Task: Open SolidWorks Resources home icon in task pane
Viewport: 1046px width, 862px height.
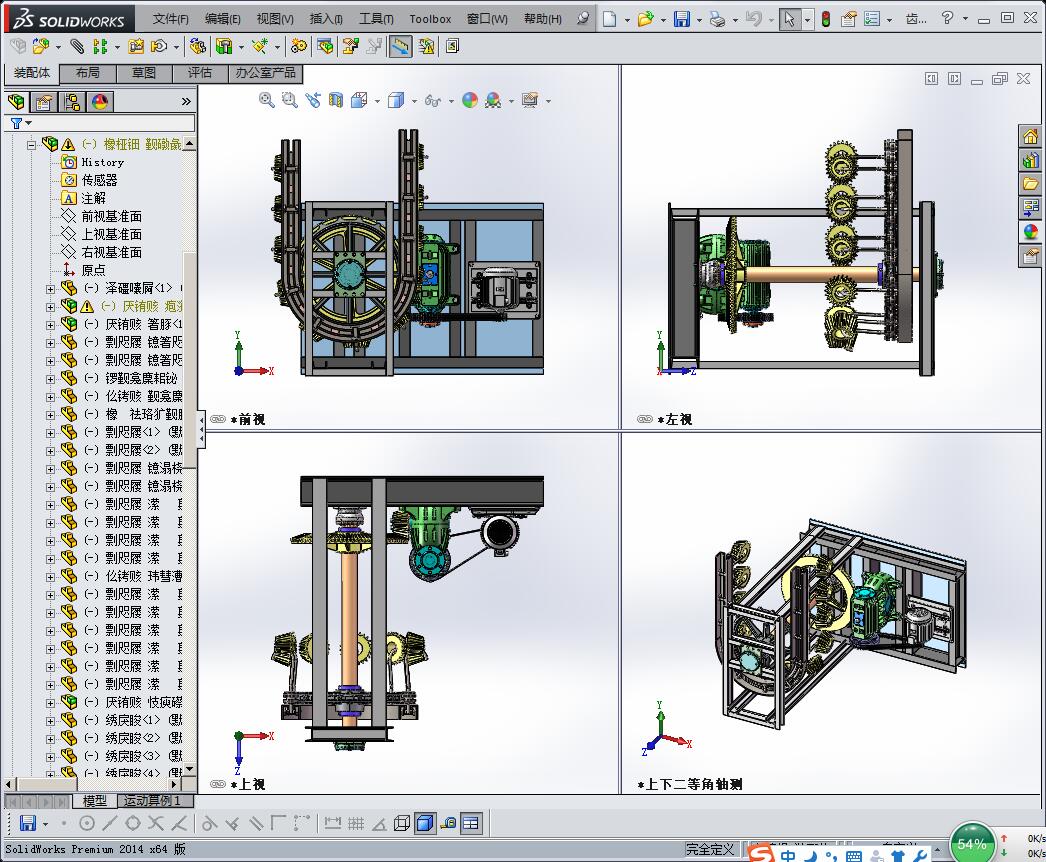Action: click(1030, 137)
